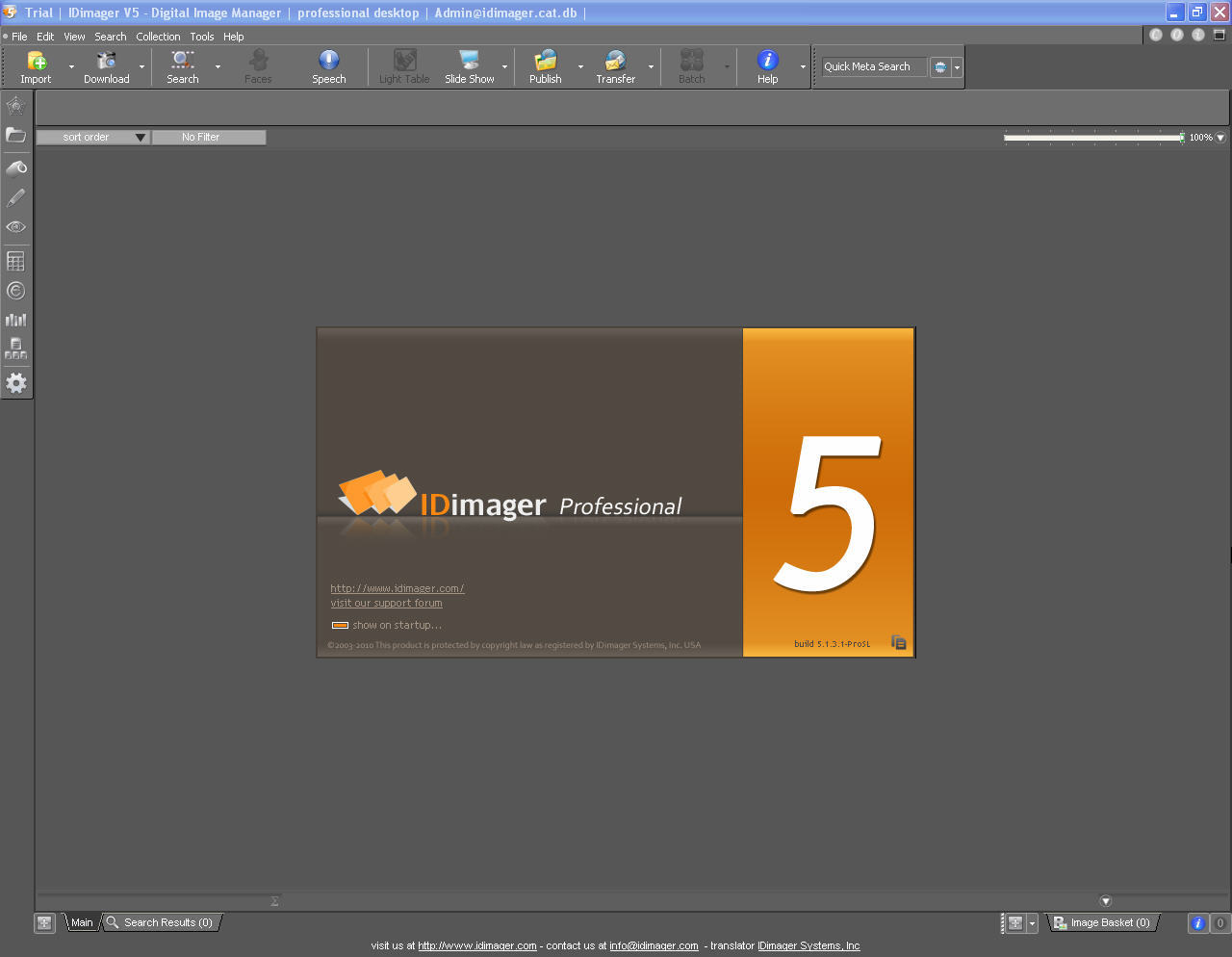
Task: Switch to the Search Results (0) tab
Action: [161, 922]
